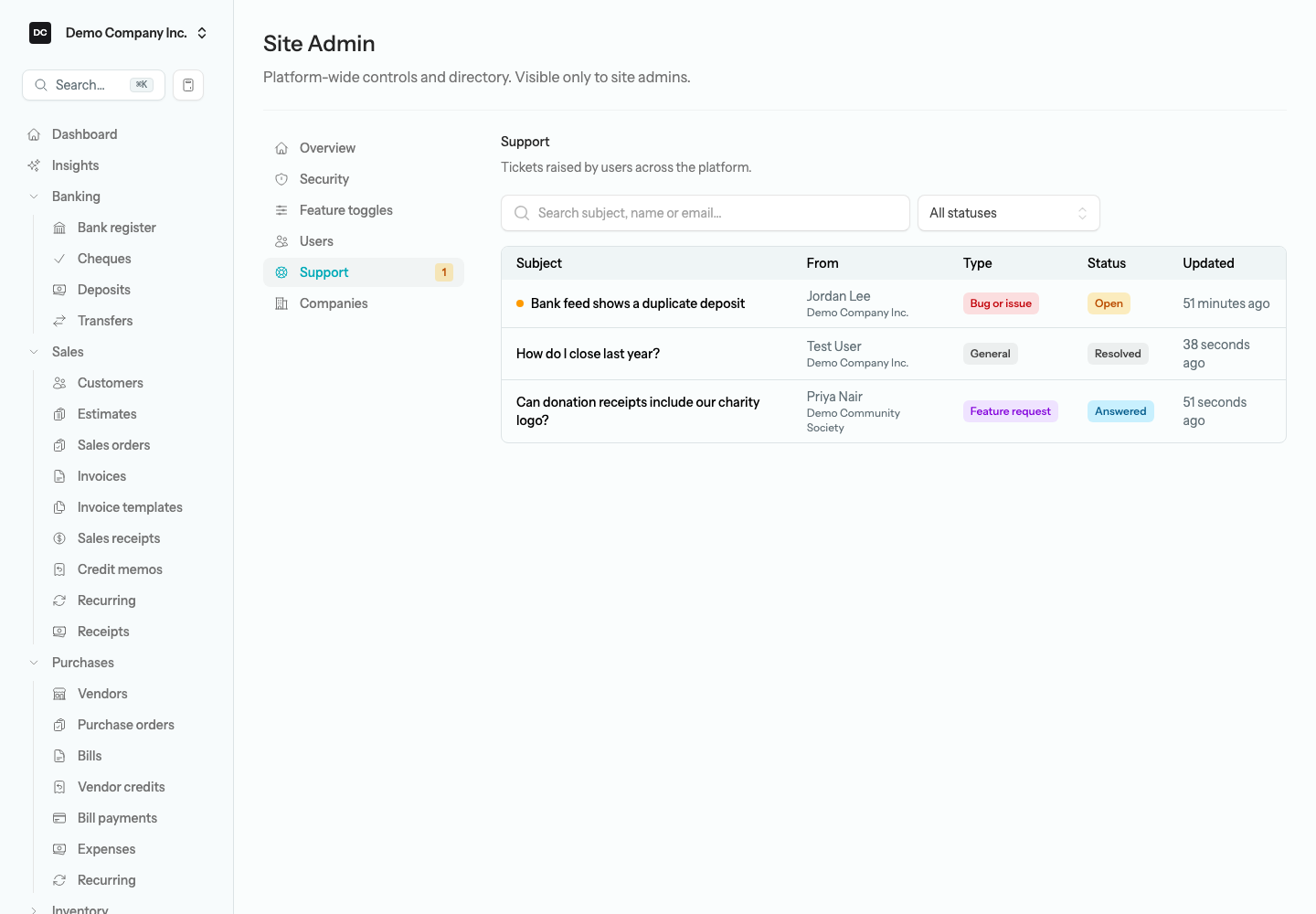
Task: Click the Transfers arrows icon
Action: [x=59, y=321]
